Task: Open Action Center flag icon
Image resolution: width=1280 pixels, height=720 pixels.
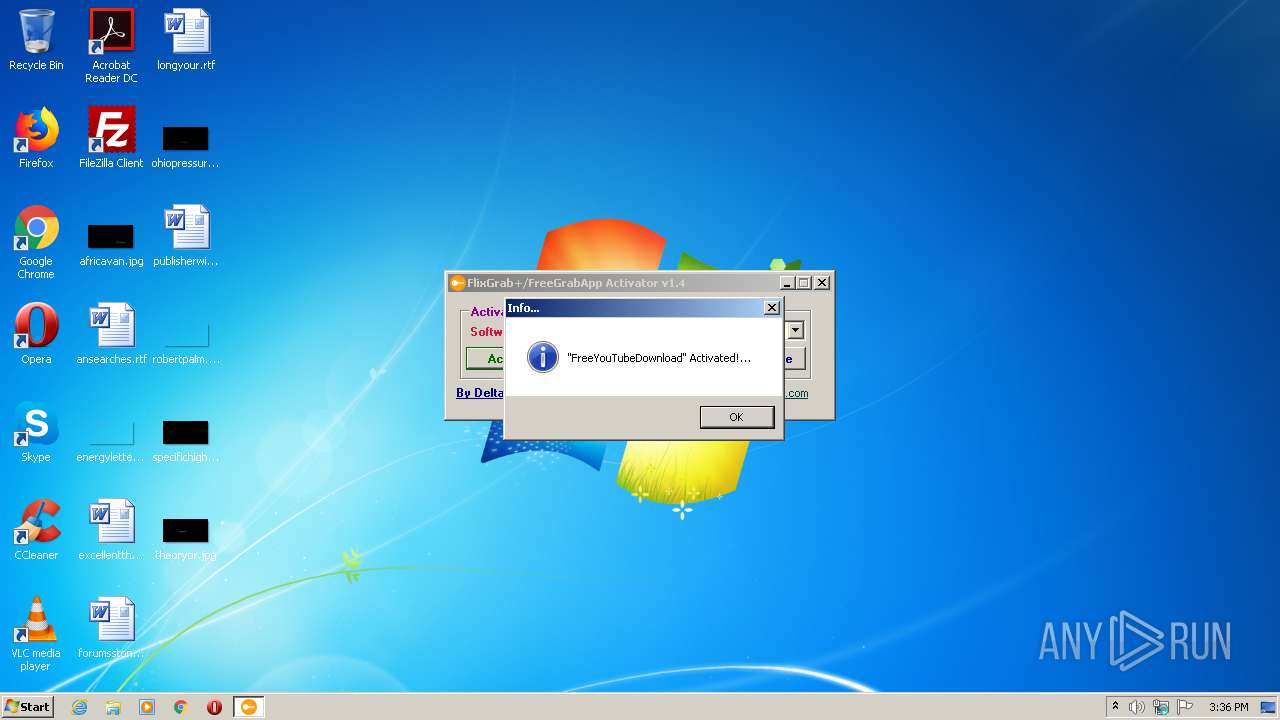Action: point(1185,707)
